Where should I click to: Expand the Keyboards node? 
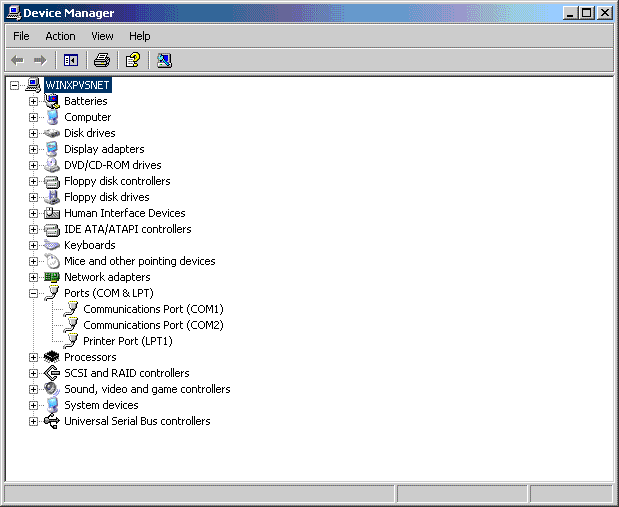[34, 245]
